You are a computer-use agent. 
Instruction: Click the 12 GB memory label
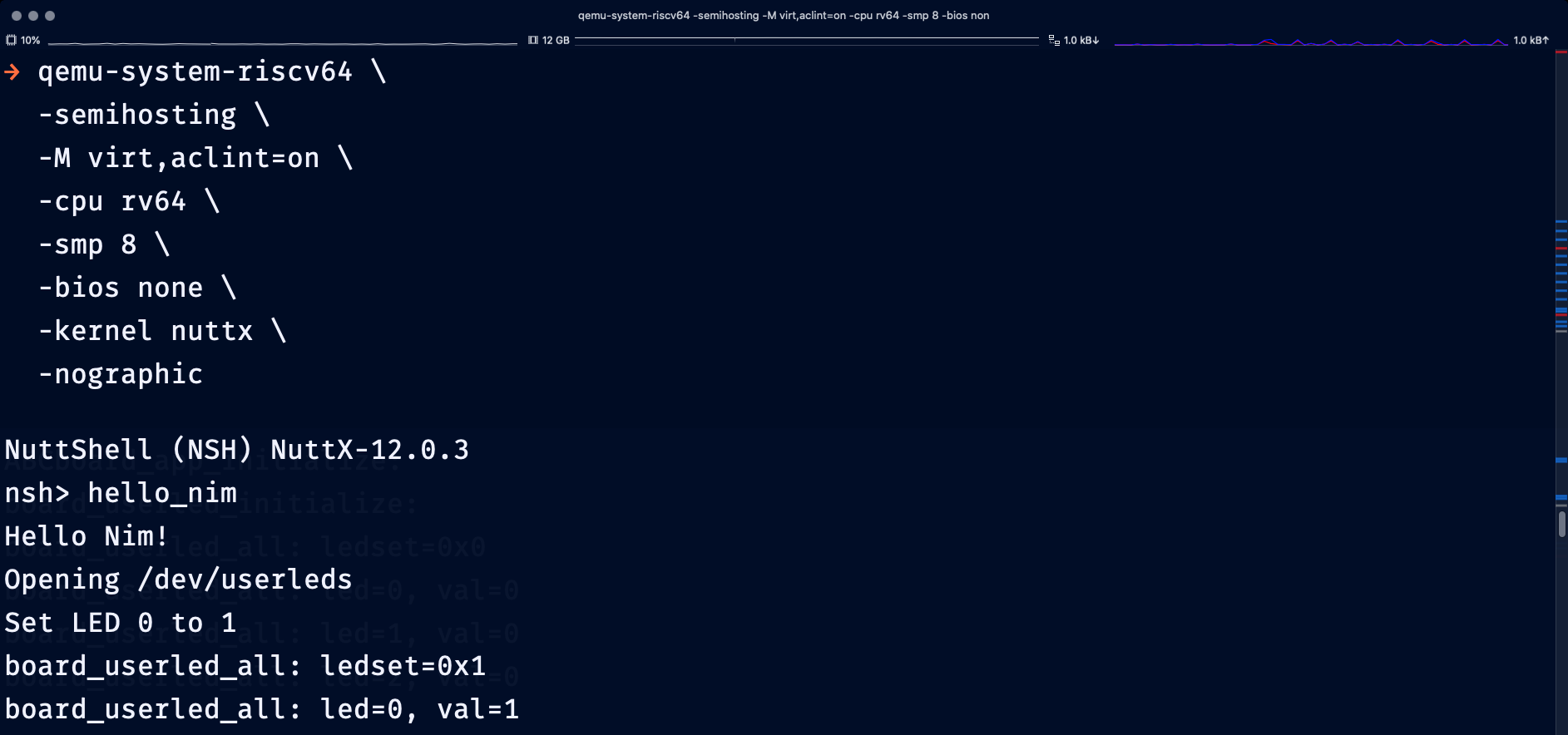tap(556, 40)
